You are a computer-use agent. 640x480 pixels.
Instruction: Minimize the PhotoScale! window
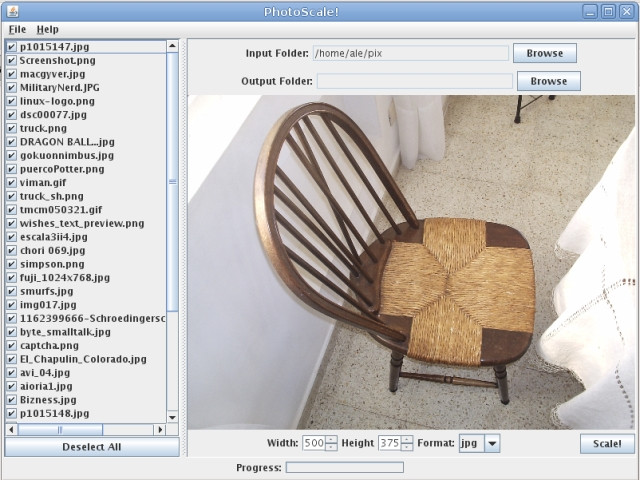[x=589, y=11]
